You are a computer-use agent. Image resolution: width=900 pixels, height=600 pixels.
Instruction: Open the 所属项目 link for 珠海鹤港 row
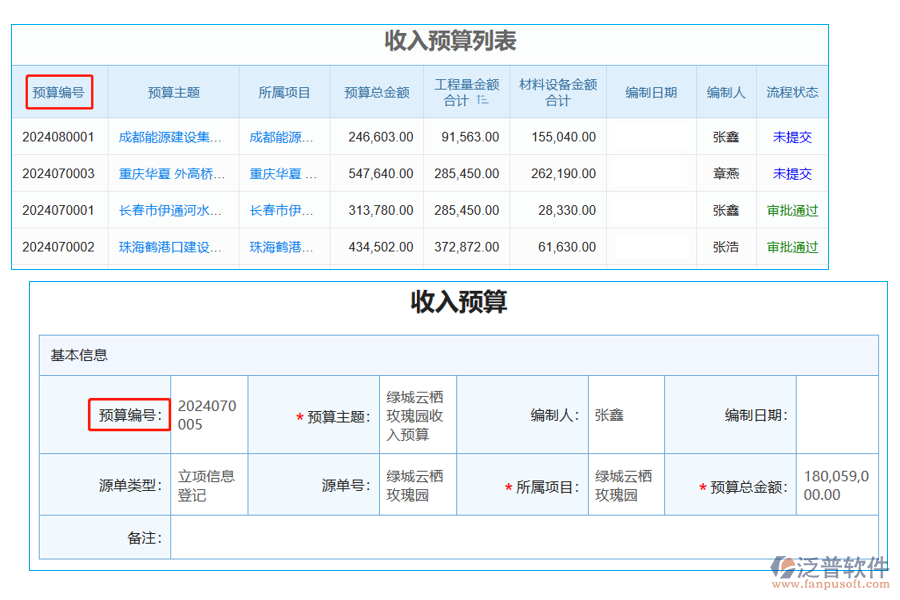279,247
